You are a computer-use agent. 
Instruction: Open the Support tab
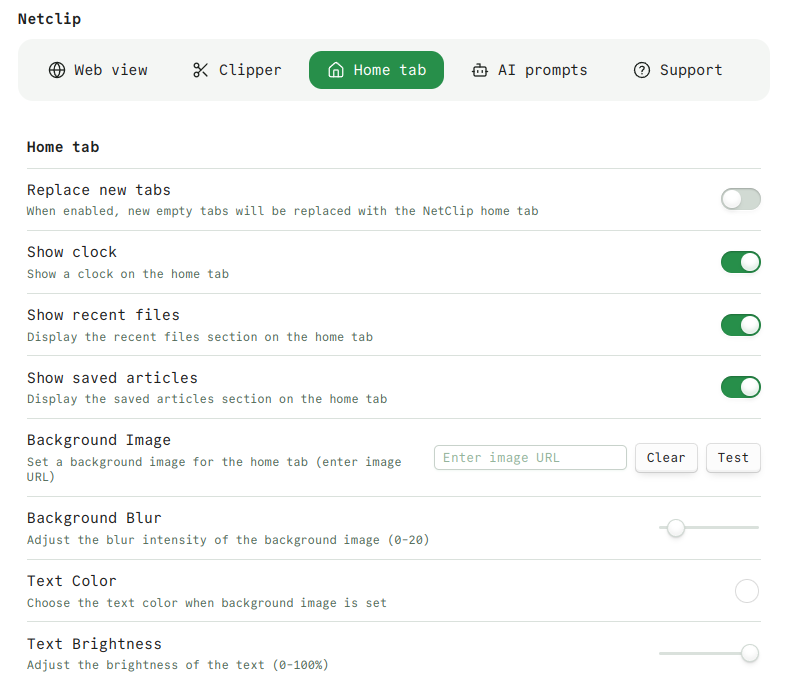(678, 70)
